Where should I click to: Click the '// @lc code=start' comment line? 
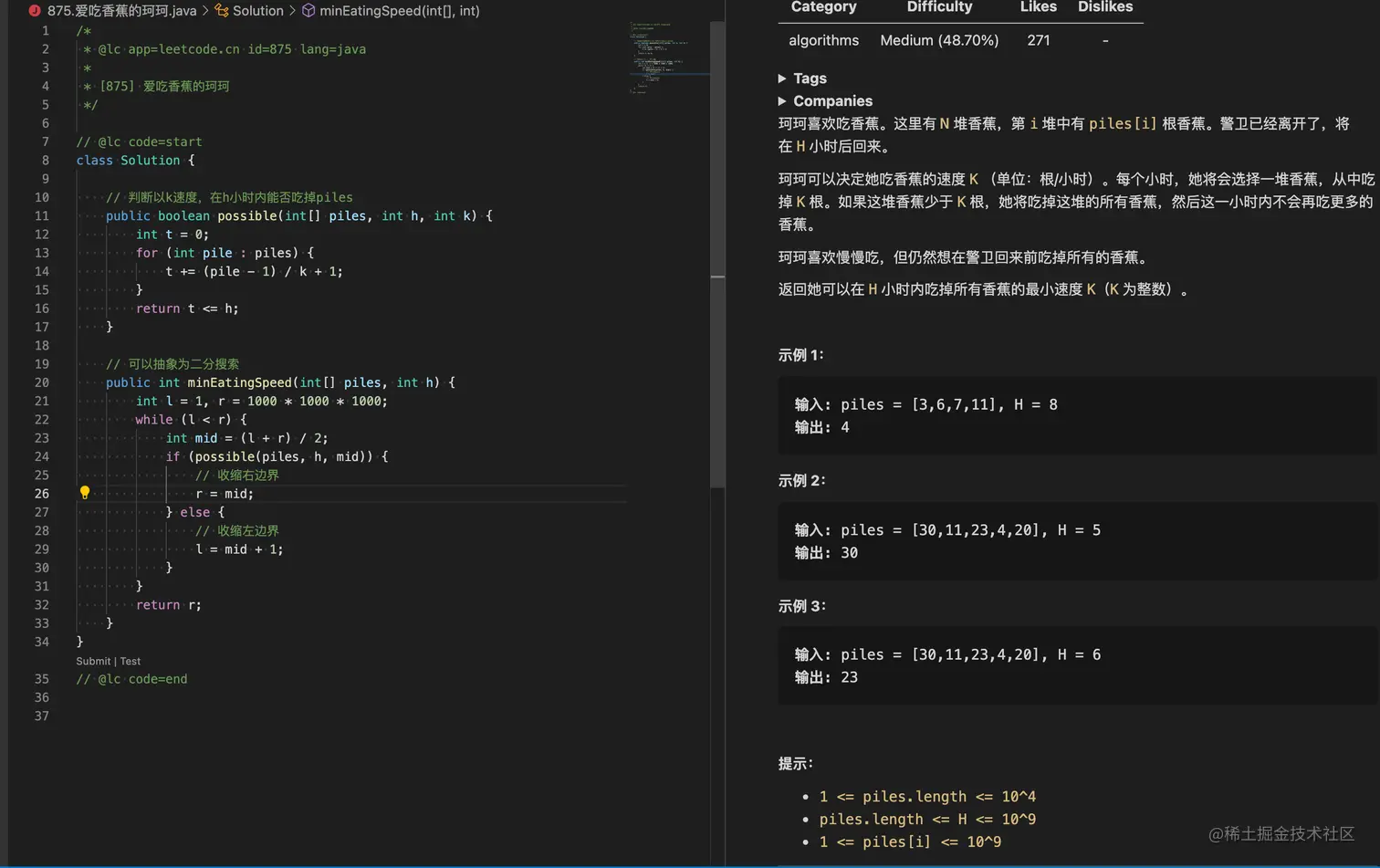(x=139, y=141)
